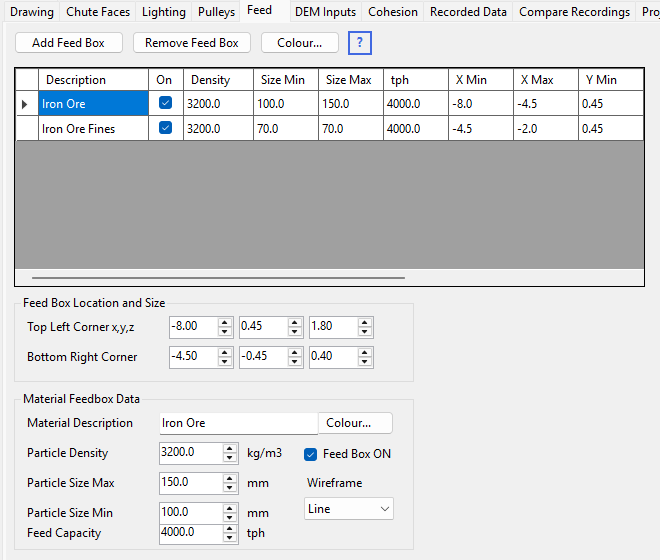Click Iron Ore Size Max cell 150.0
The width and height of the screenshot is (660, 560).
tap(351, 103)
